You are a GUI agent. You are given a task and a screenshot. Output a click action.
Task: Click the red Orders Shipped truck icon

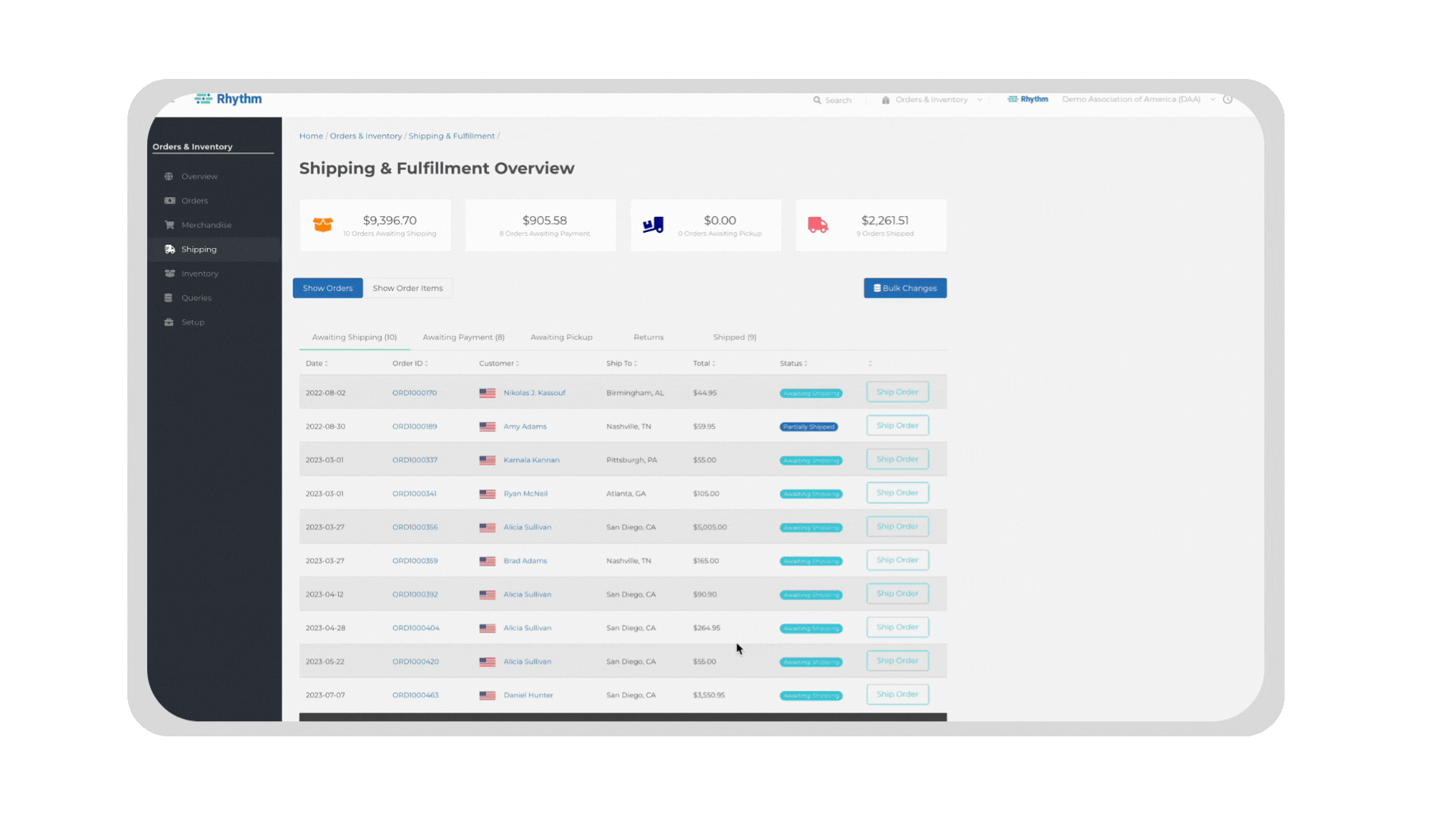tap(818, 225)
